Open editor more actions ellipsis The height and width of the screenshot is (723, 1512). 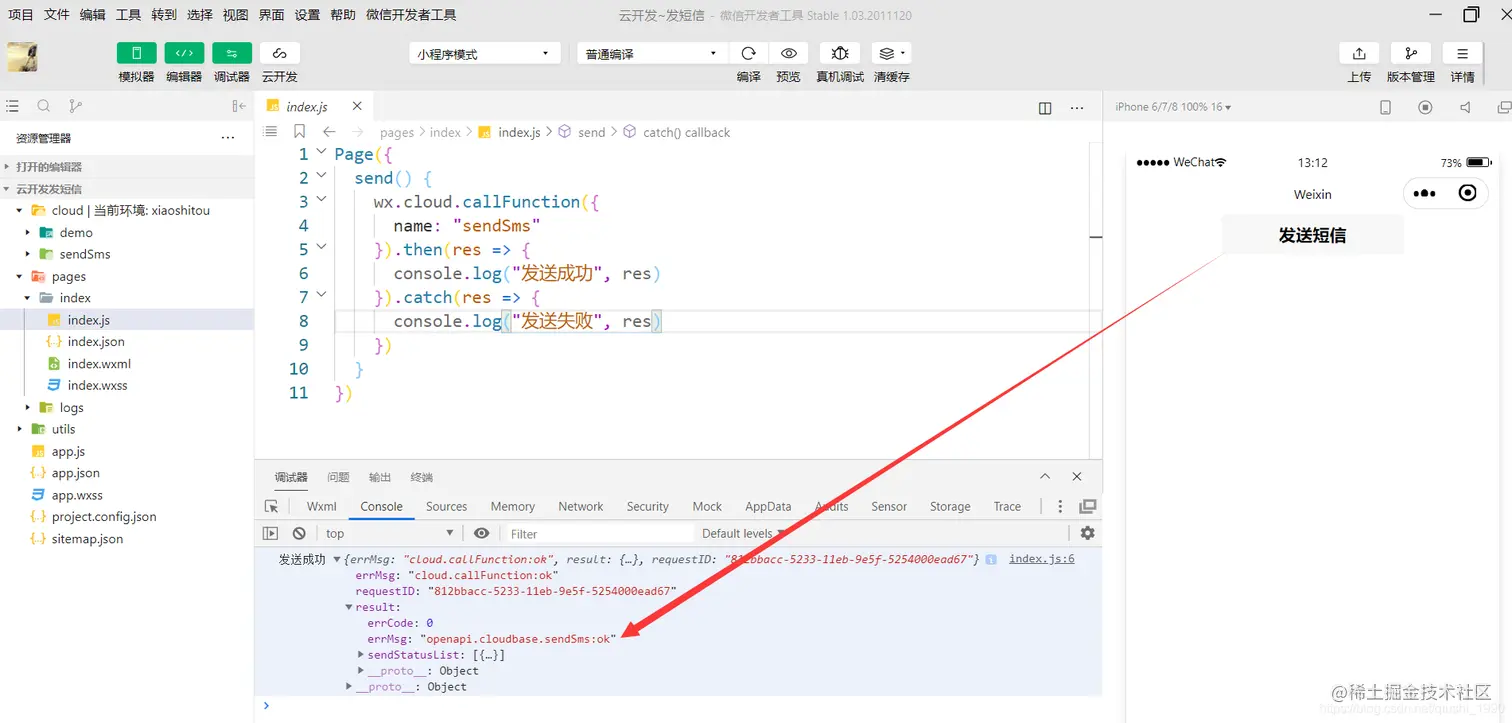click(x=1077, y=108)
